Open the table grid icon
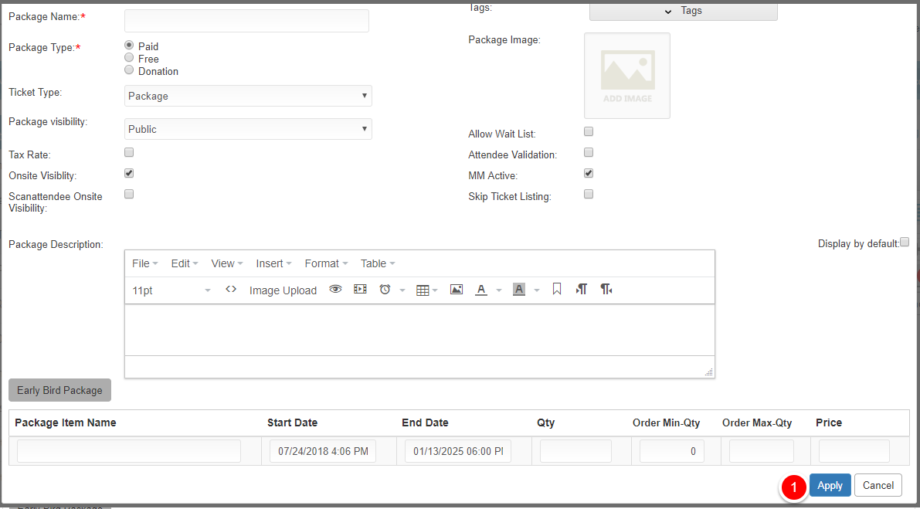The image size is (920, 509). pyautogui.click(x=422, y=290)
